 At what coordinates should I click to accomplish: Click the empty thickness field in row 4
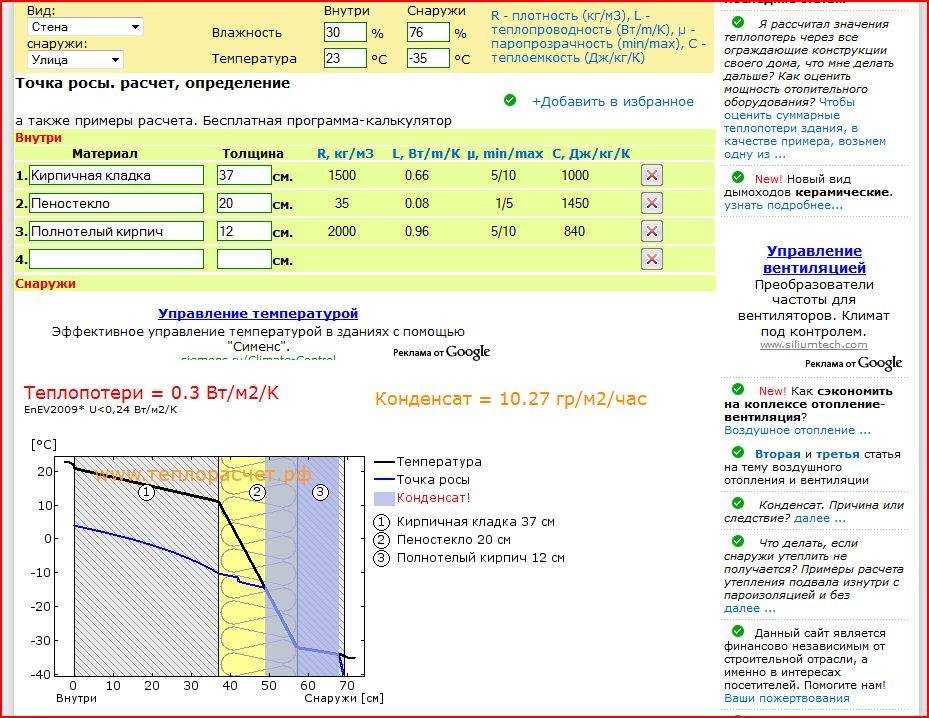point(244,259)
